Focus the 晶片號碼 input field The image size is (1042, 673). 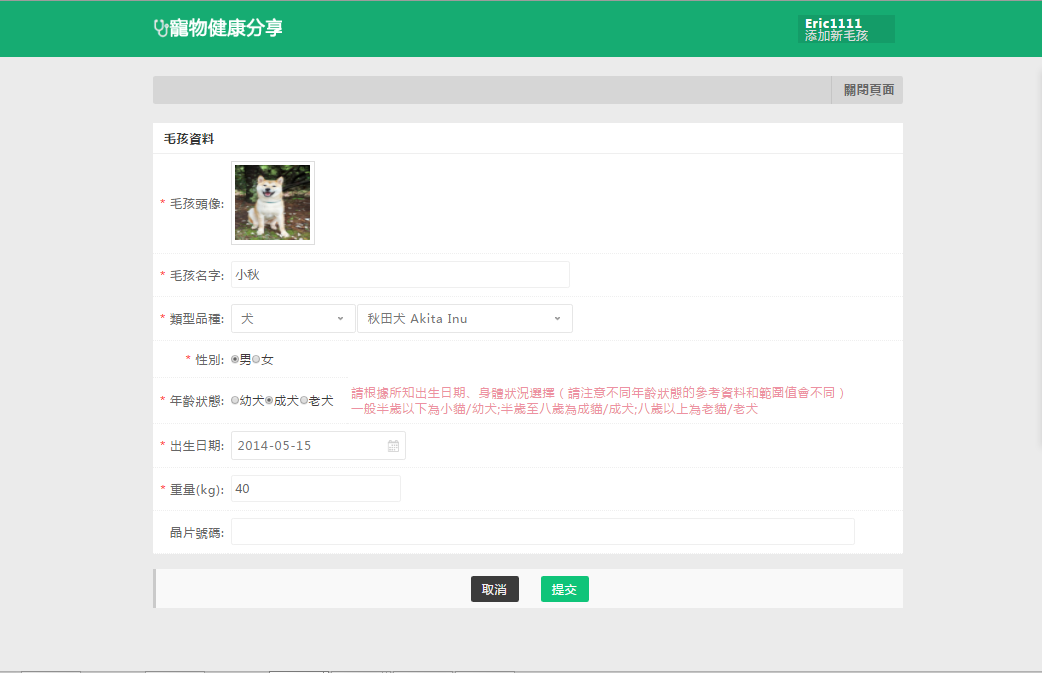pyautogui.click(x=542, y=532)
